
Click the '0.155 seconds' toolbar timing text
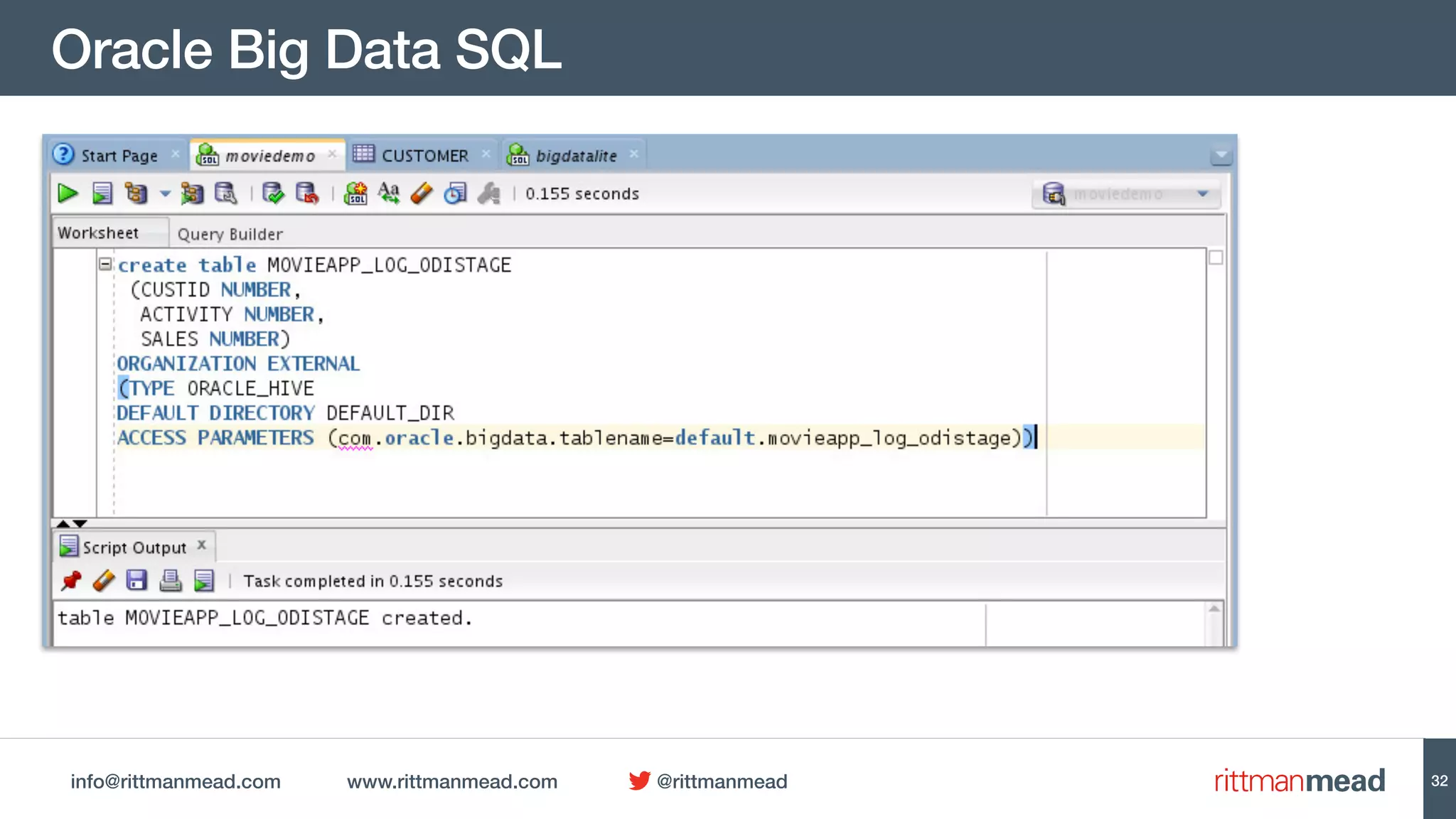(x=582, y=194)
